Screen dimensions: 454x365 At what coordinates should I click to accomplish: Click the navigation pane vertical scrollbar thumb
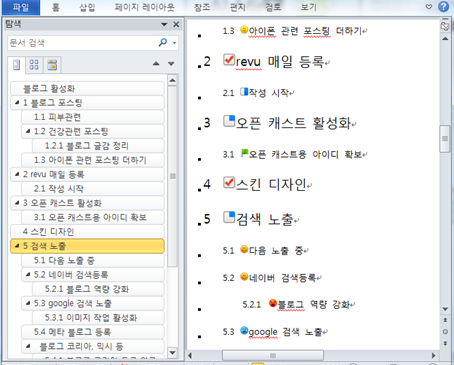[x=172, y=176]
